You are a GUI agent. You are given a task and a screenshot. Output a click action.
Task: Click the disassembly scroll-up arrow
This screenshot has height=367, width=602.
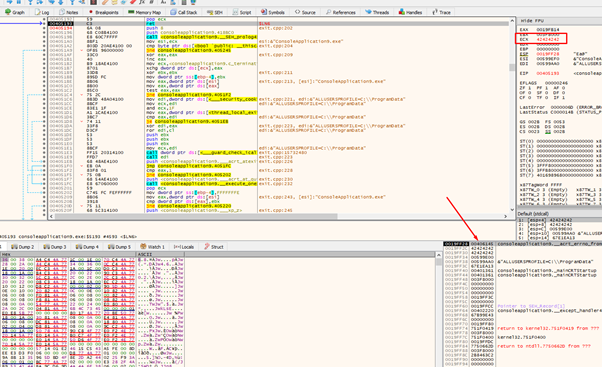512,20
